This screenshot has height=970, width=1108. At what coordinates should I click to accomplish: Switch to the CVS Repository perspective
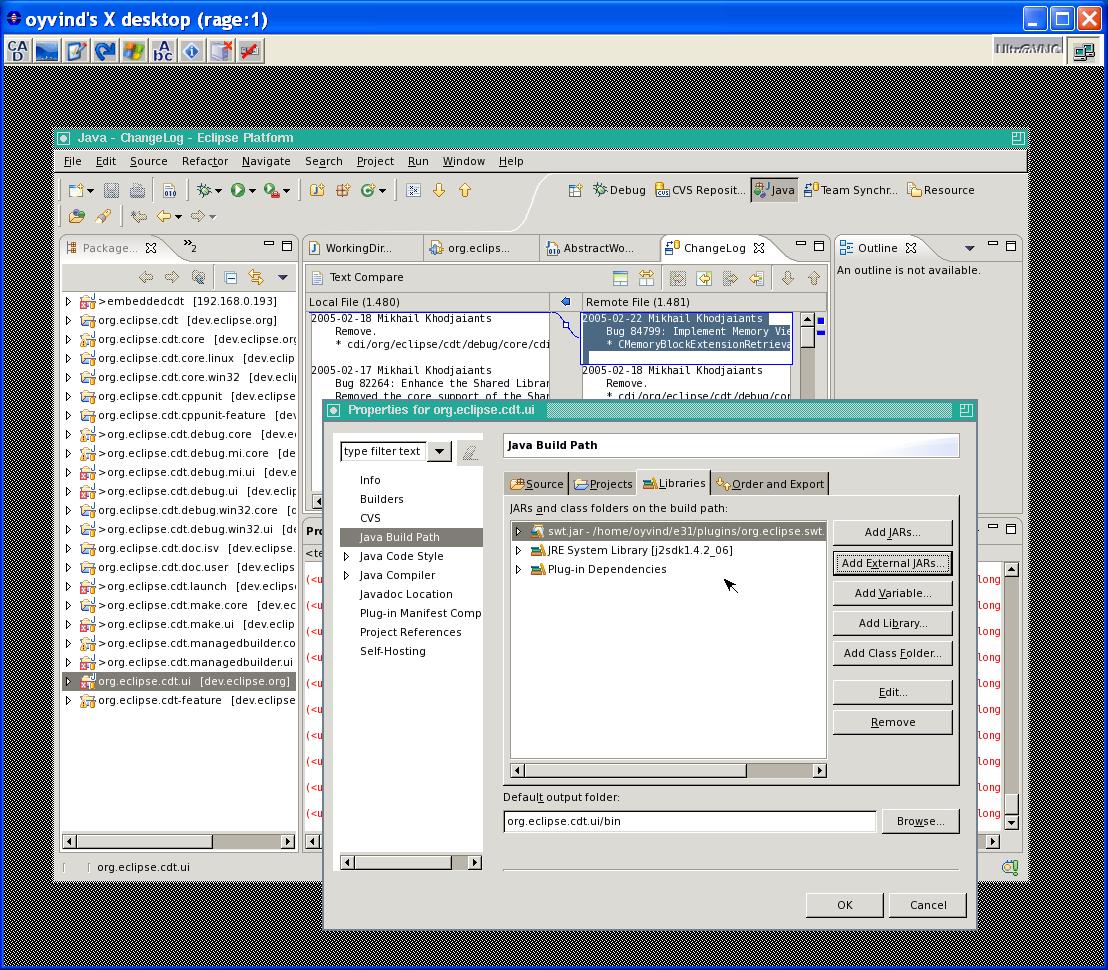tap(700, 190)
